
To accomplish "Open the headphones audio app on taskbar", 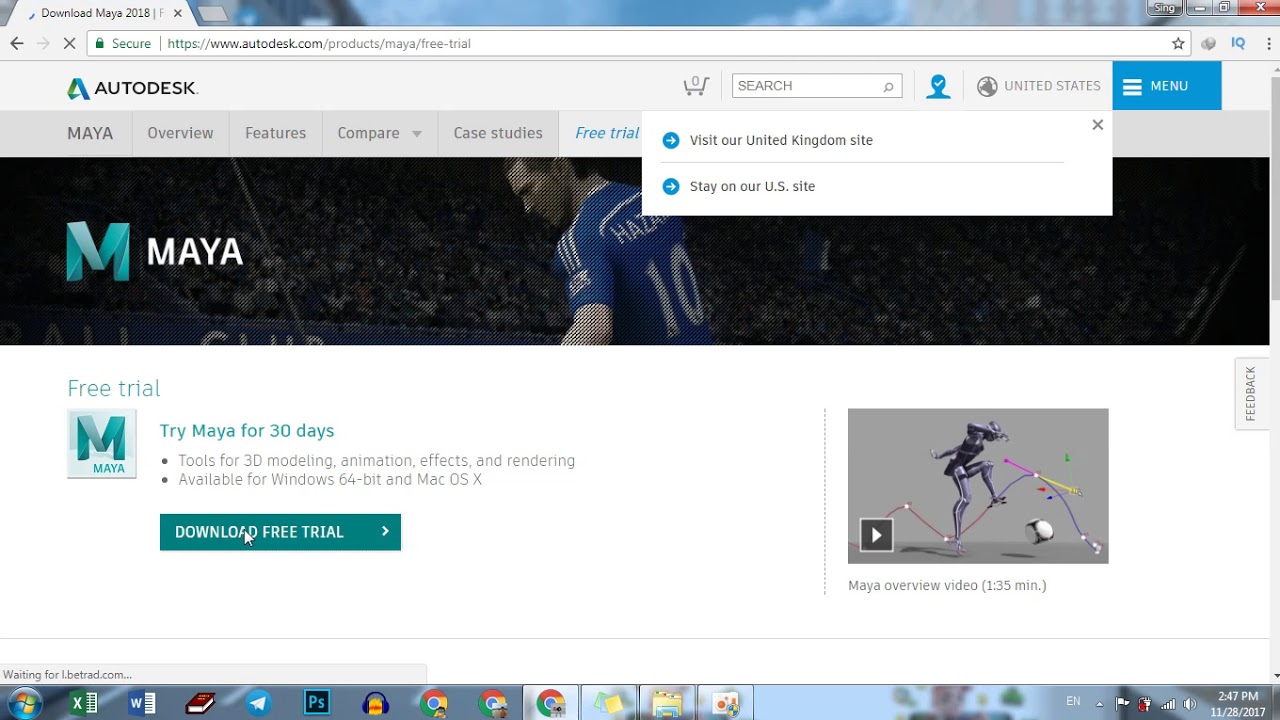I will tap(376, 703).
